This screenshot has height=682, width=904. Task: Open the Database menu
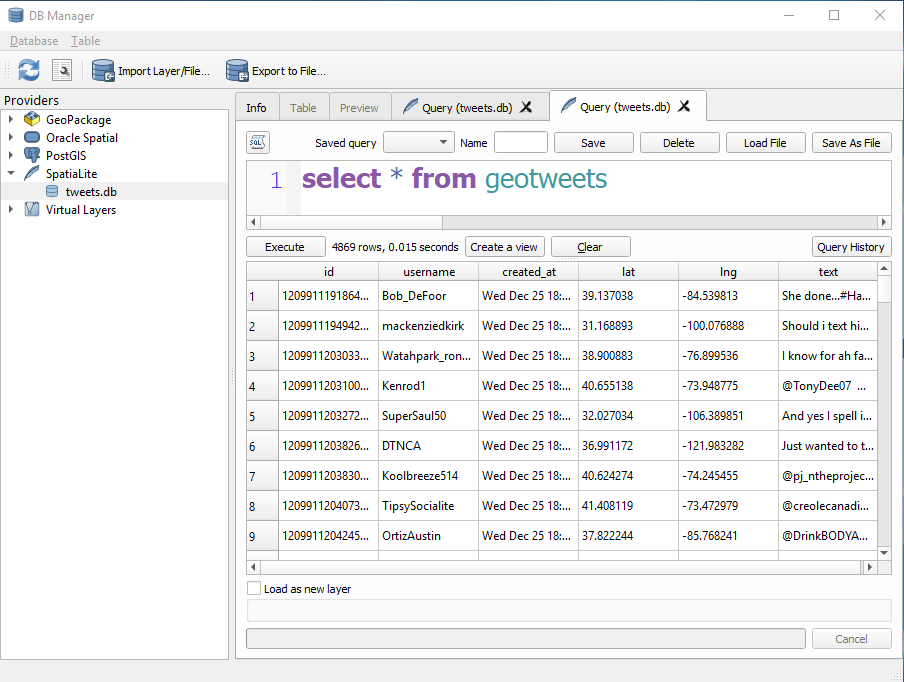34,41
